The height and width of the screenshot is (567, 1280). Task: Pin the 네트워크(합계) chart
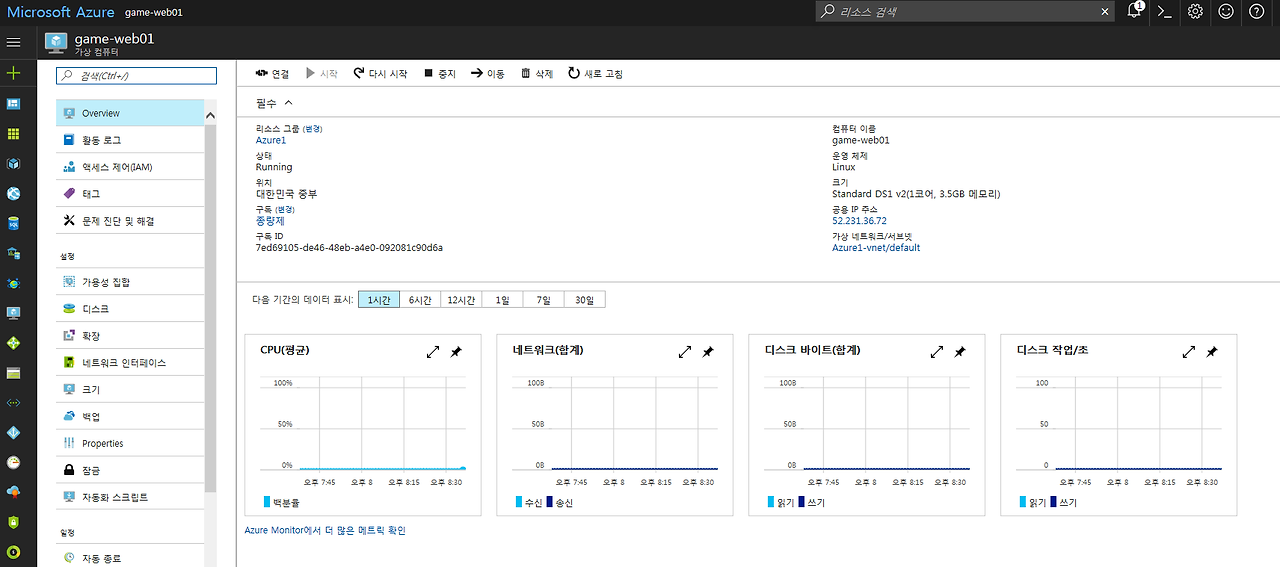click(708, 352)
